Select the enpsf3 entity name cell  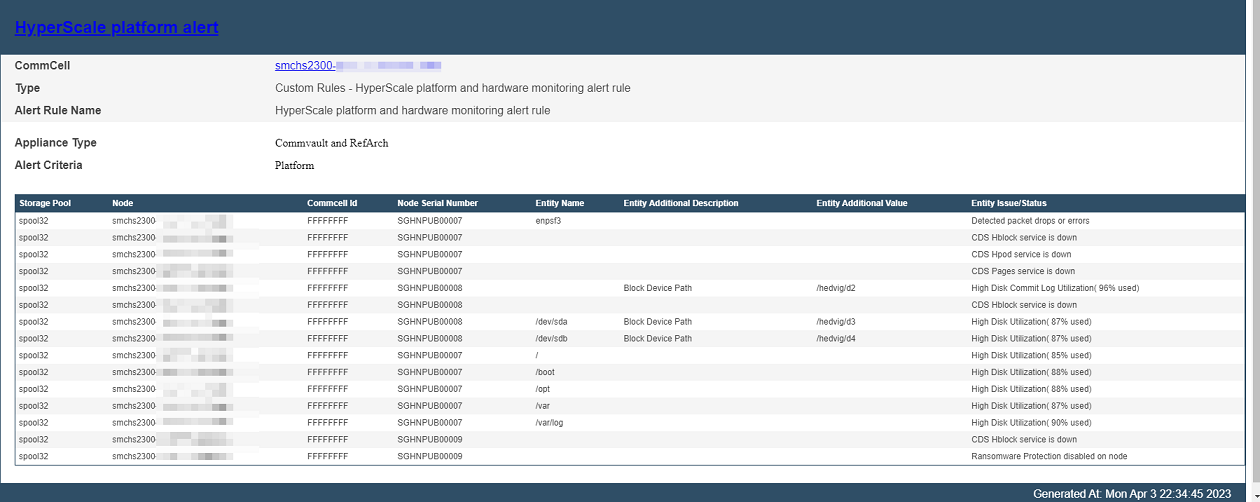click(x=548, y=221)
